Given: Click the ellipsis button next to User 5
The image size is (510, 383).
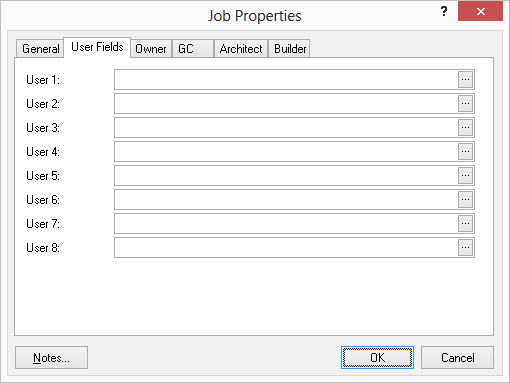Looking at the screenshot, I should coord(465,176).
